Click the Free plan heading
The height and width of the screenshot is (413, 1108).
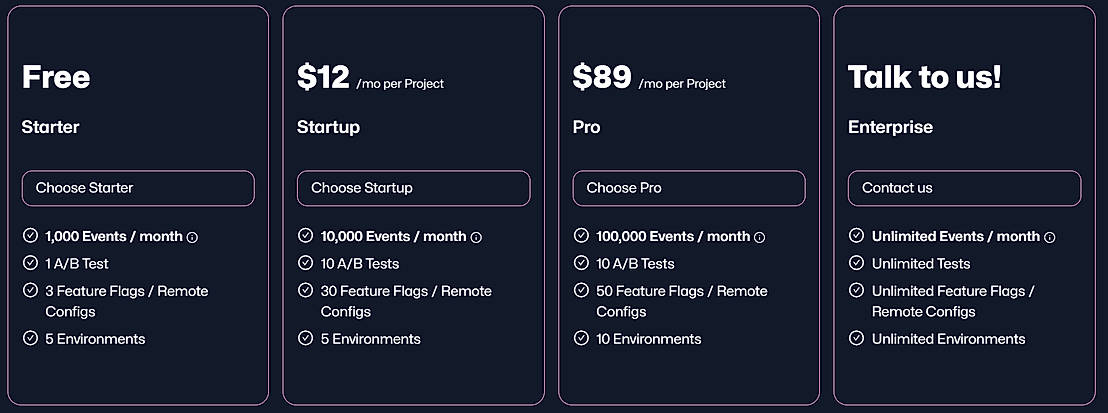[x=56, y=77]
